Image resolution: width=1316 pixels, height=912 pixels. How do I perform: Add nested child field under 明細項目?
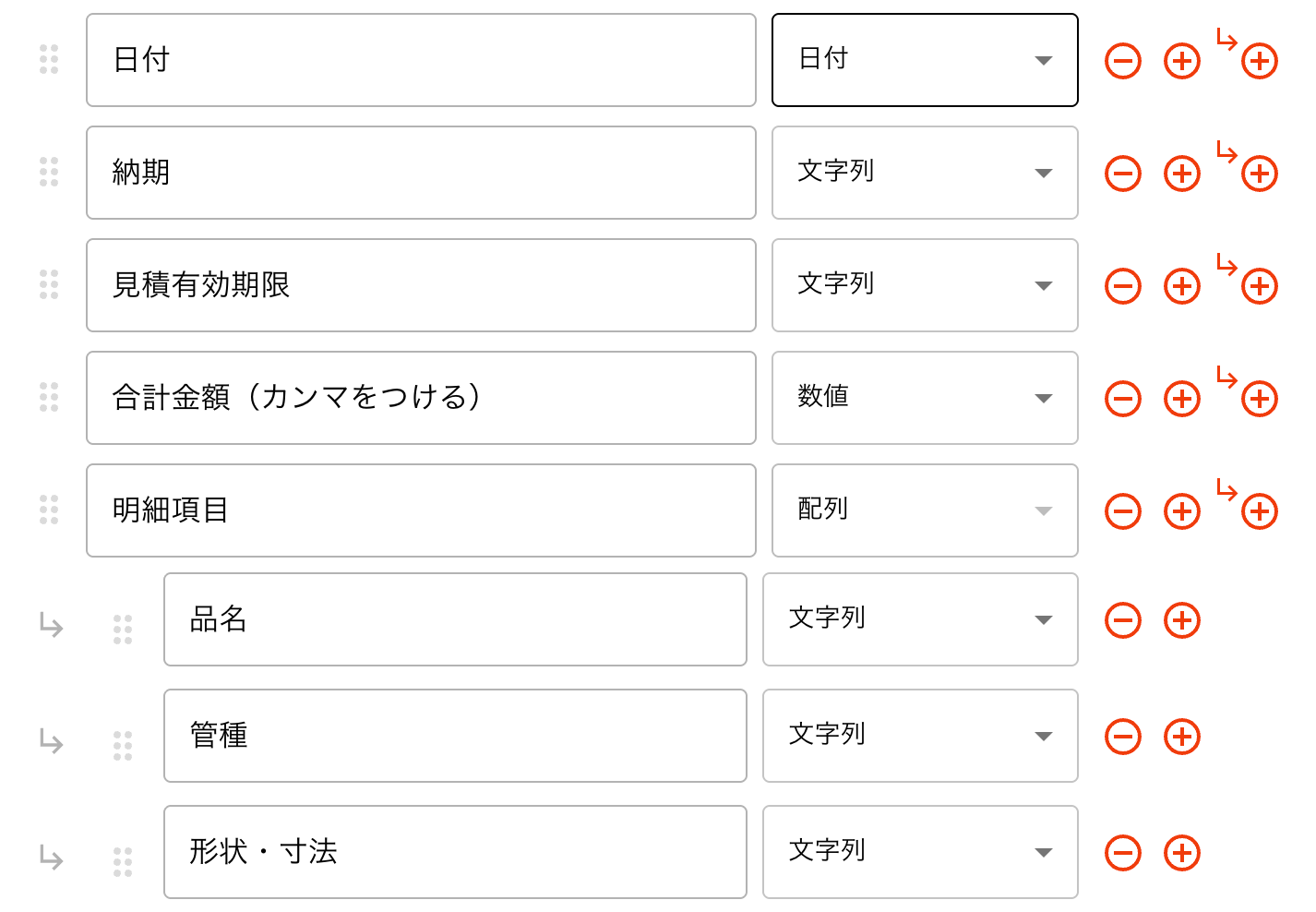(1259, 511)
